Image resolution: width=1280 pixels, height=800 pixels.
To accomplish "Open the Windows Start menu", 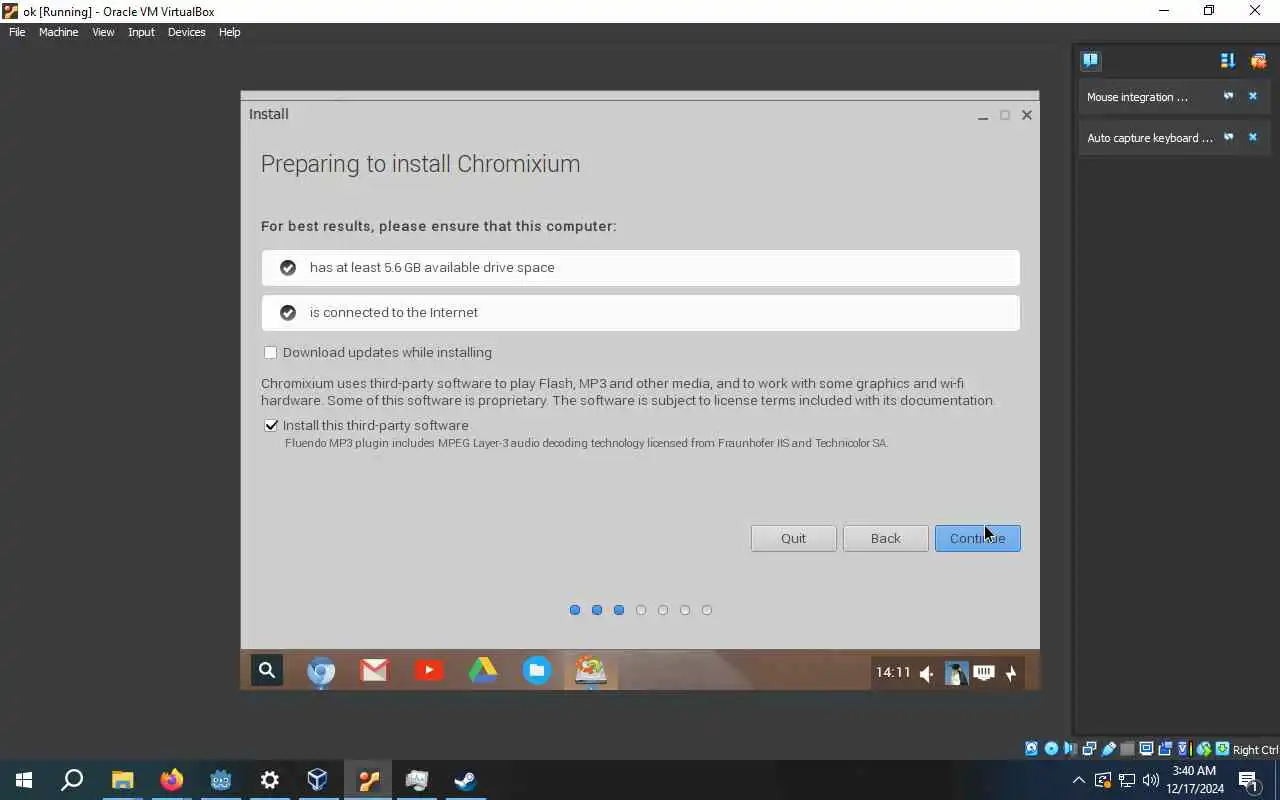I will pos(24,780).
